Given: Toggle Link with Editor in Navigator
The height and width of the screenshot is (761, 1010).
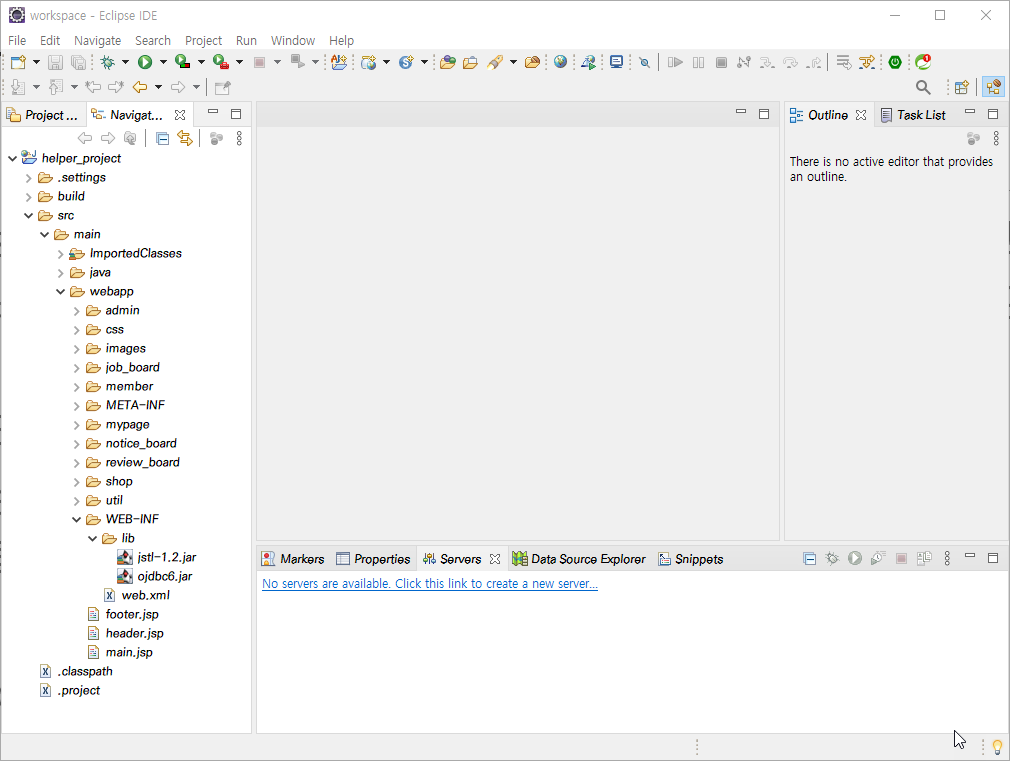Looking at the screenshot, I should (x=186, y=139).
